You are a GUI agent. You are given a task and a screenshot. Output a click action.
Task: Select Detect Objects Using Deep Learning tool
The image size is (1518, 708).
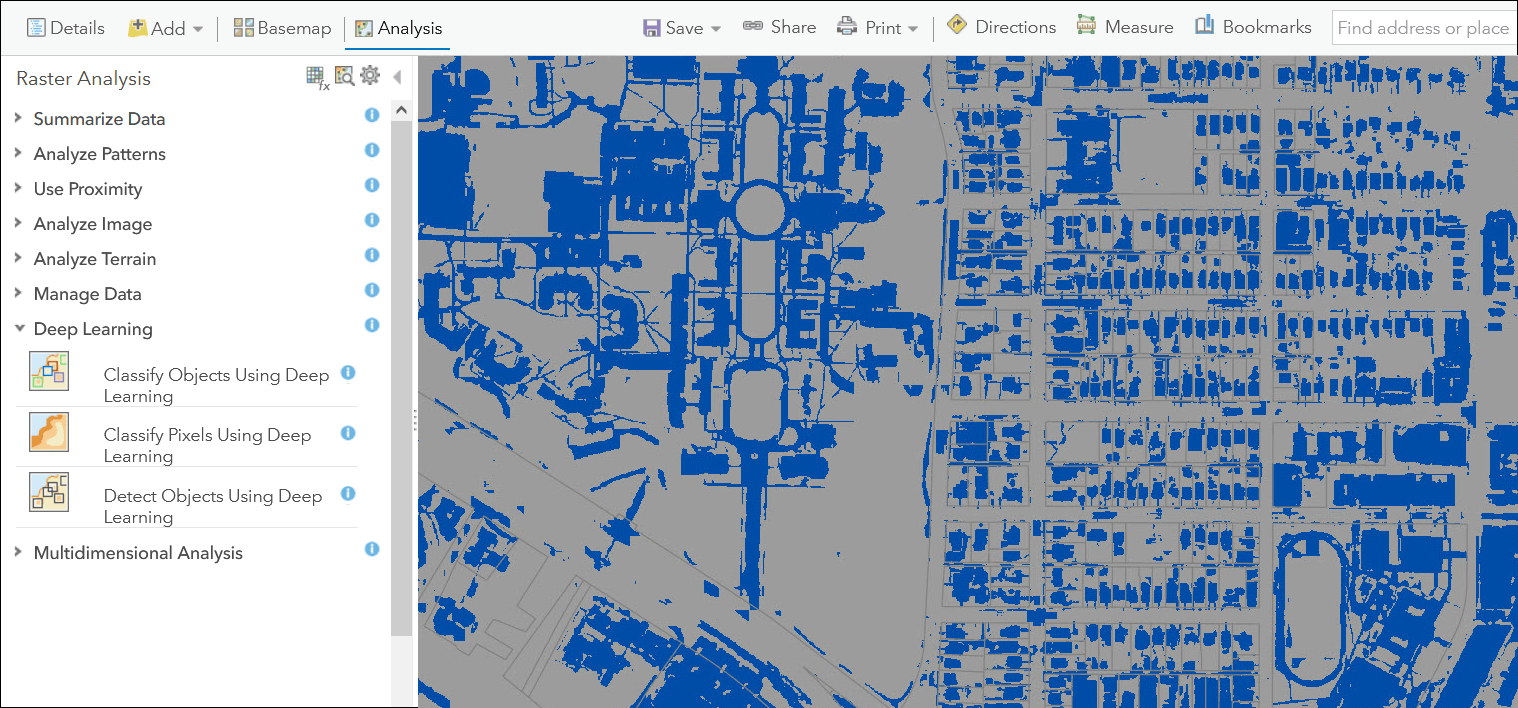[x=213, y=506]
